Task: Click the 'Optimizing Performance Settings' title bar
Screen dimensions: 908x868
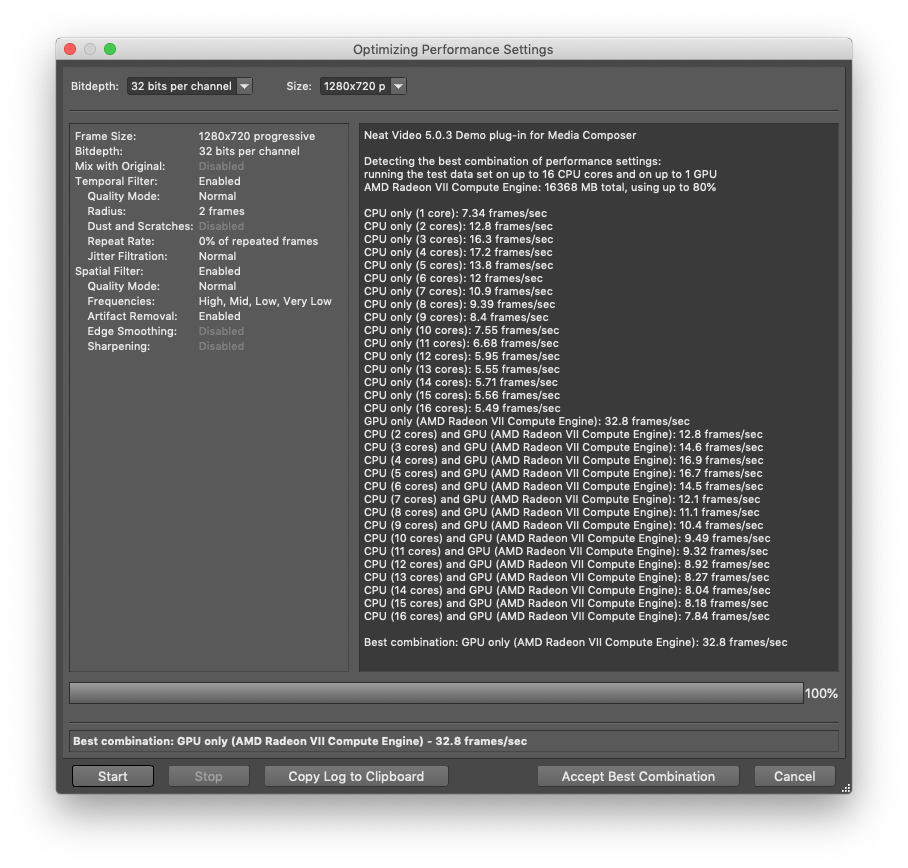Action: [453, 50]
